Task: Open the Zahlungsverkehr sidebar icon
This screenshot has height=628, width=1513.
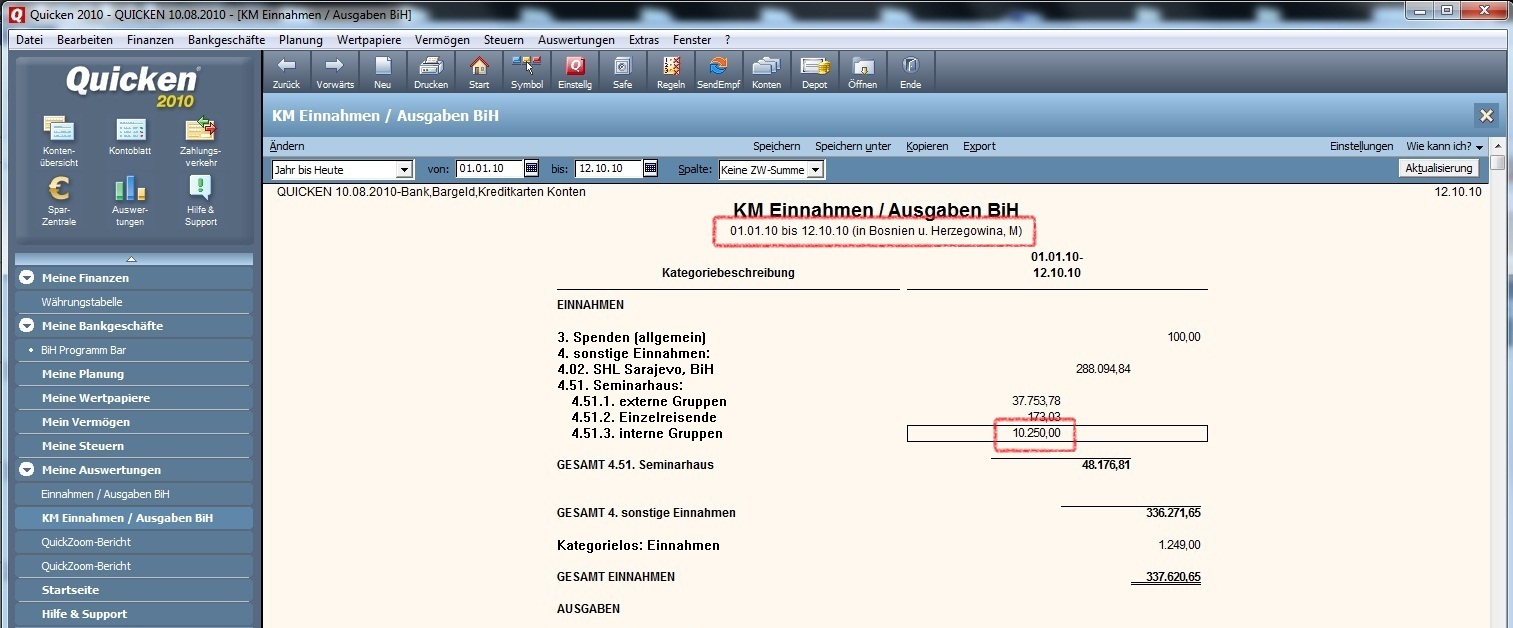Action: [x=201, y=141]
